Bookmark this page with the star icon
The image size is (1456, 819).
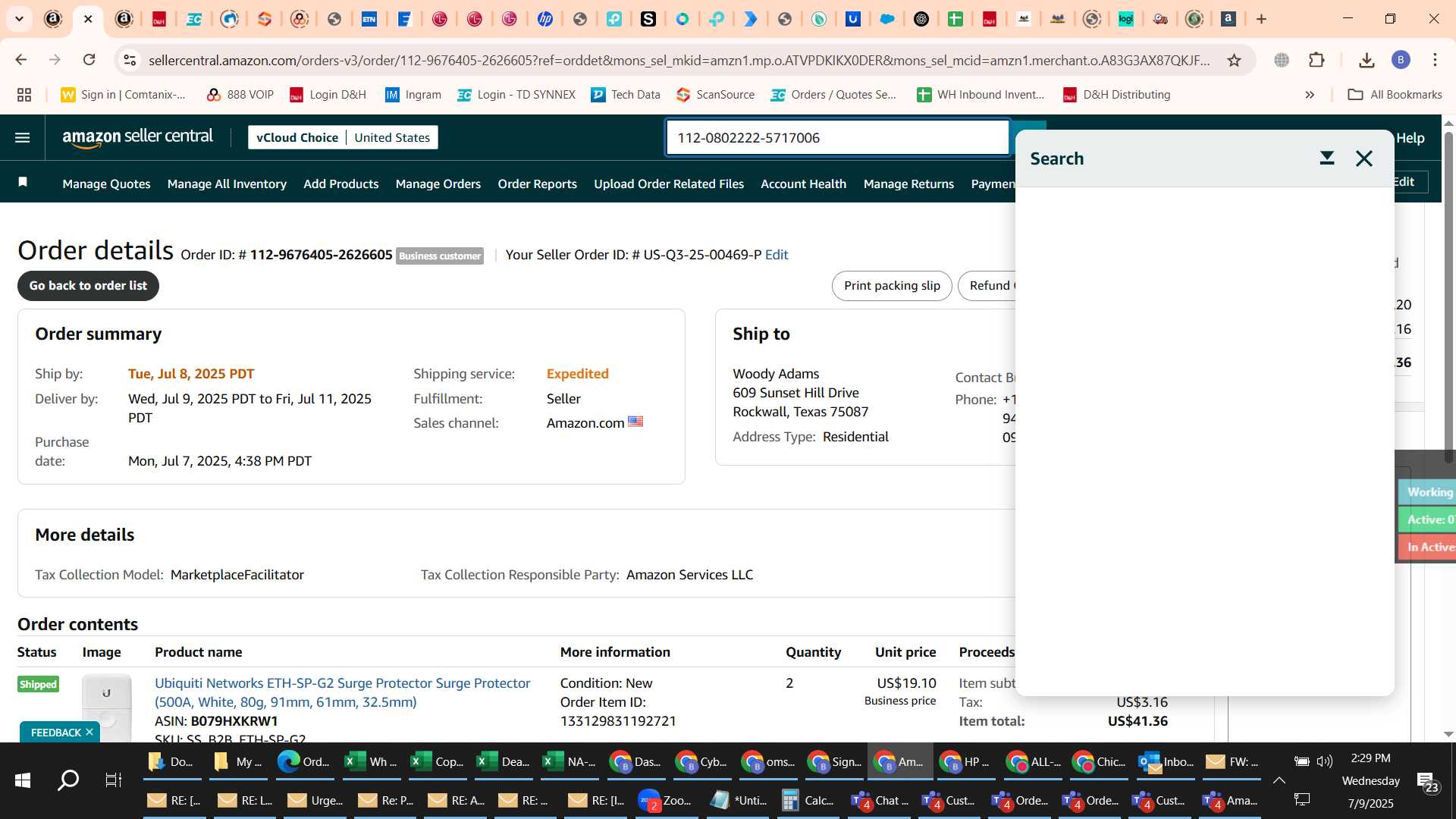click(x=1234, y=60)
